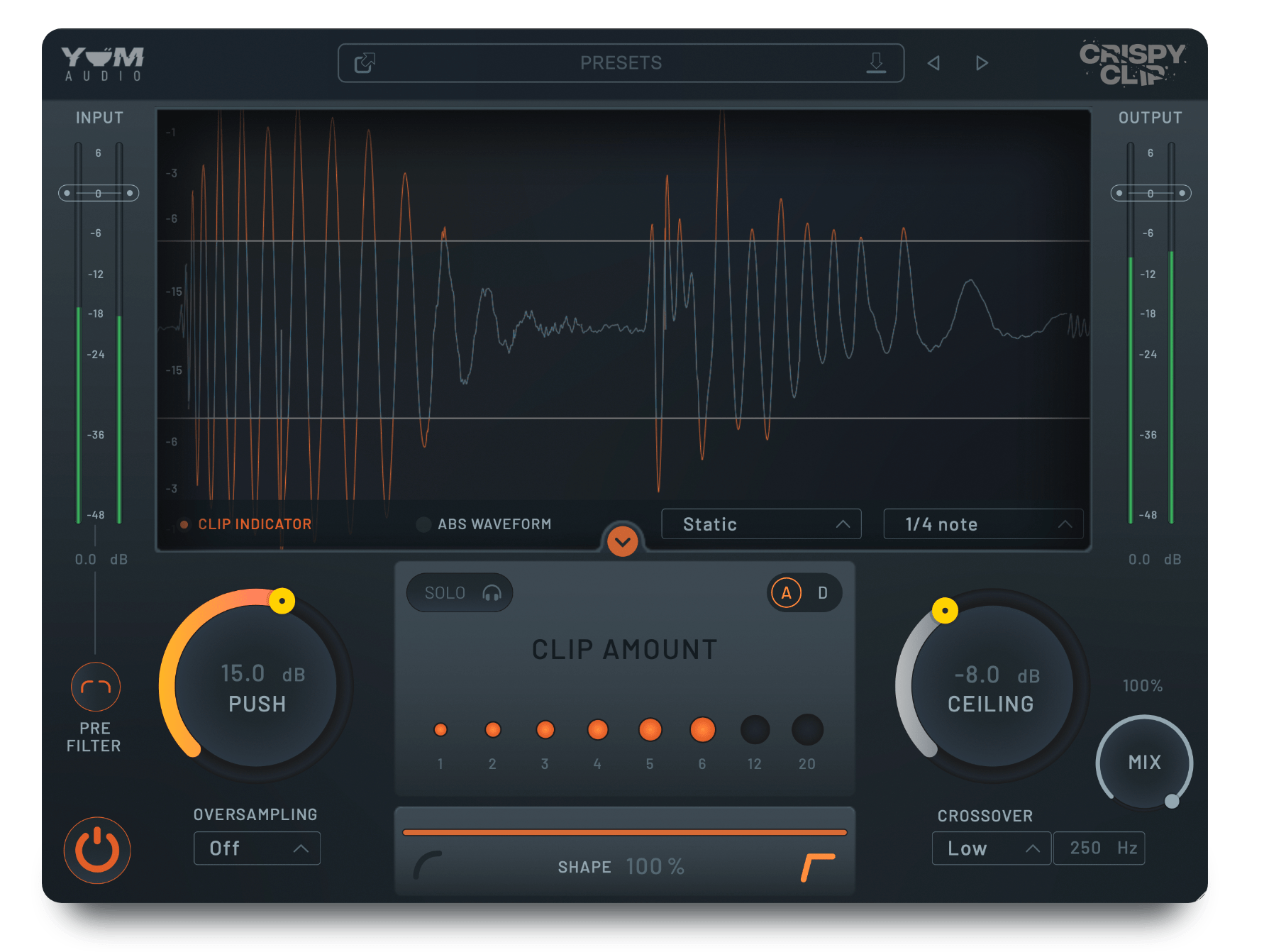This screenshot has height=952, width=1264.
Task: Click the Push knob yellow handle
Action: tap(282, 601)
